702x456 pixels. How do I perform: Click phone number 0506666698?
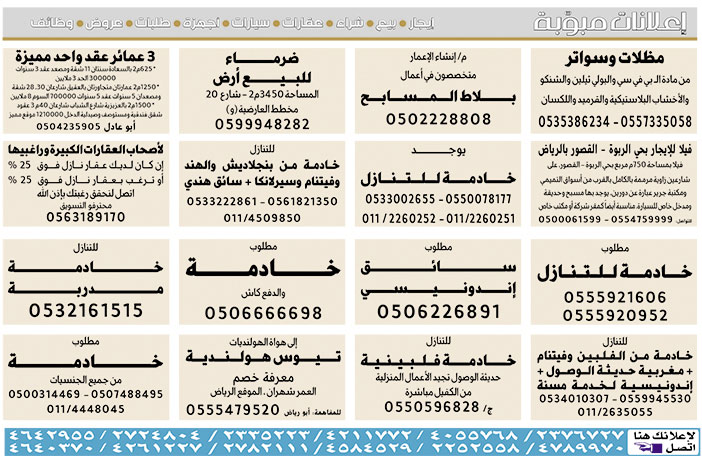[263, 313]
